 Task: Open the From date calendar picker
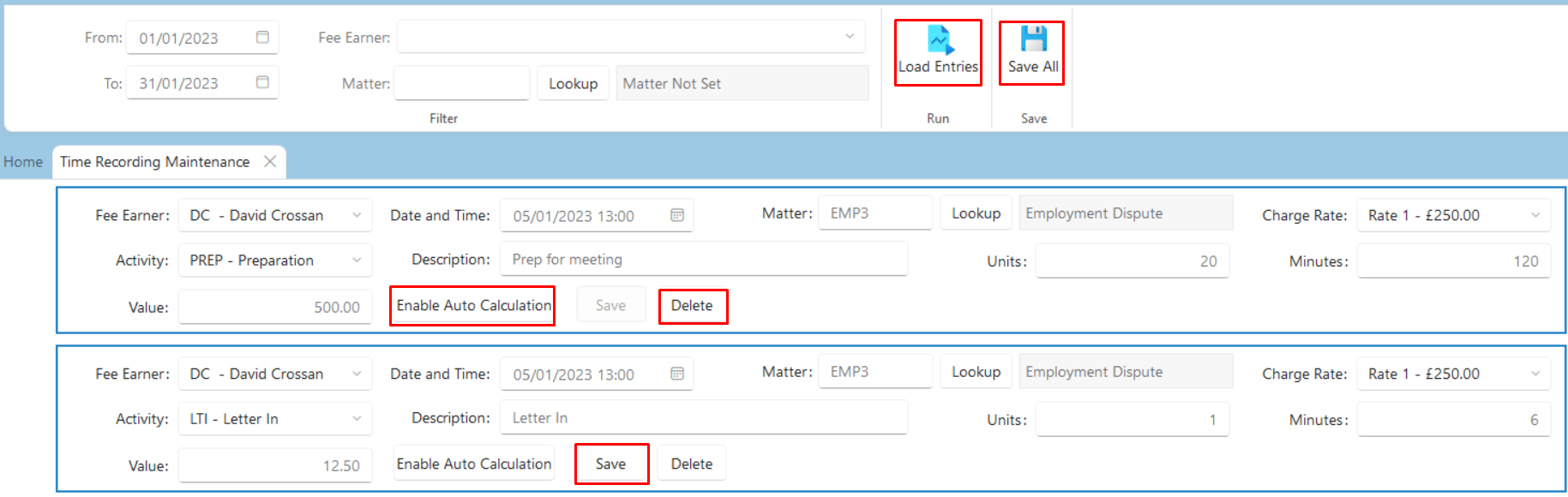click(x=262, y=37)
